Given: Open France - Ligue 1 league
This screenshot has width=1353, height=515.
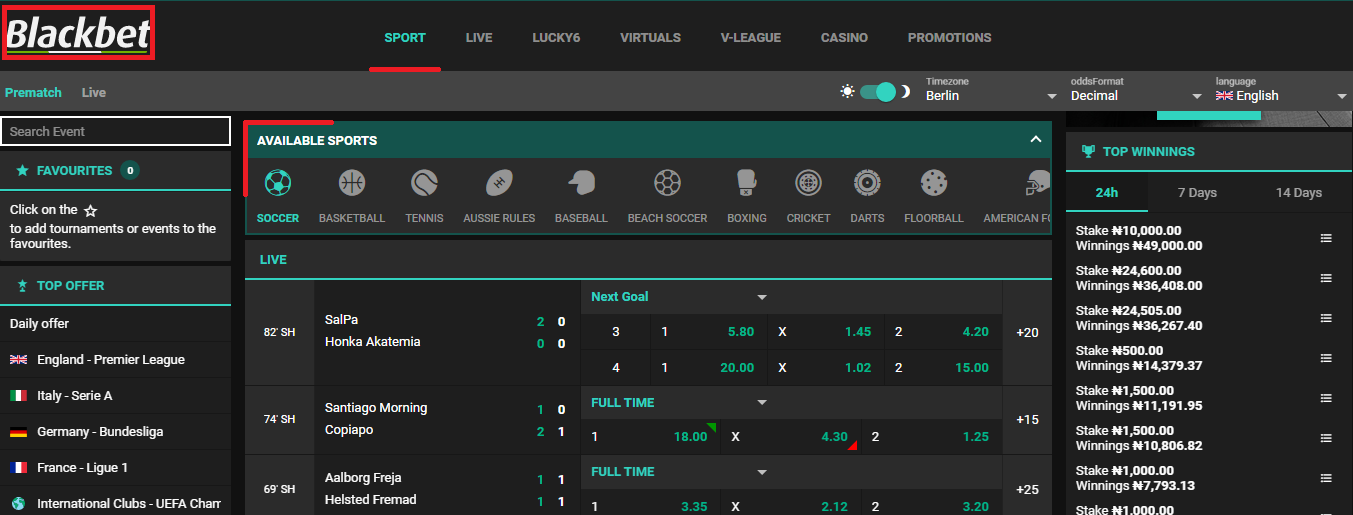Looking at the screenshot, I should pos(115,468).
